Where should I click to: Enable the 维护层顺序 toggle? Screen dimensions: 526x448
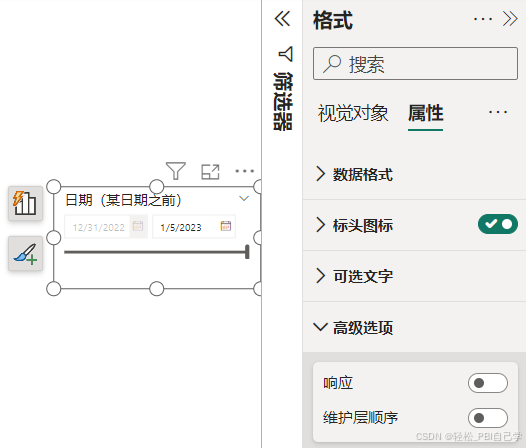488,418
